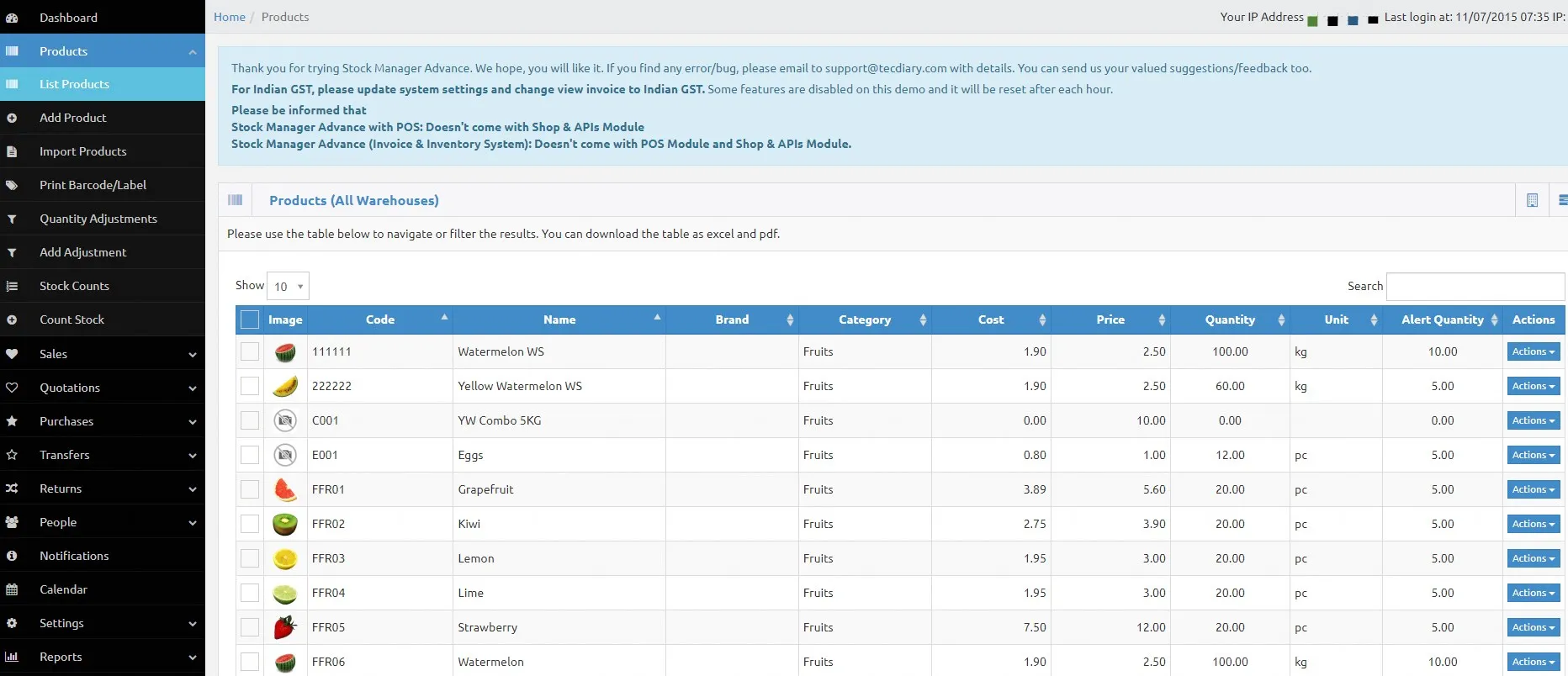Click the calculator icon in the Products header
This screenshot has width=1568, height=676.
[1532, 200]
